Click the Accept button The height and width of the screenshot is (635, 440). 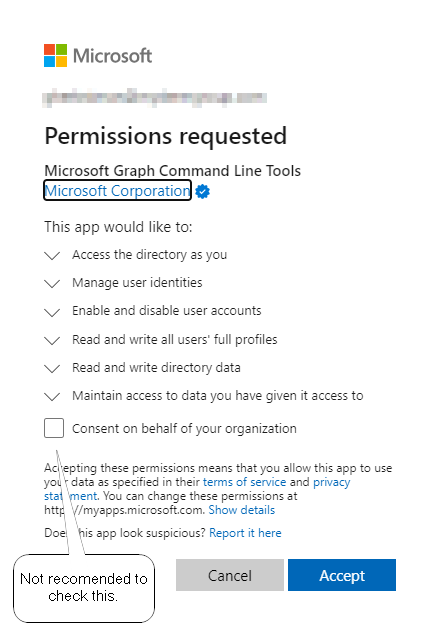342,575
